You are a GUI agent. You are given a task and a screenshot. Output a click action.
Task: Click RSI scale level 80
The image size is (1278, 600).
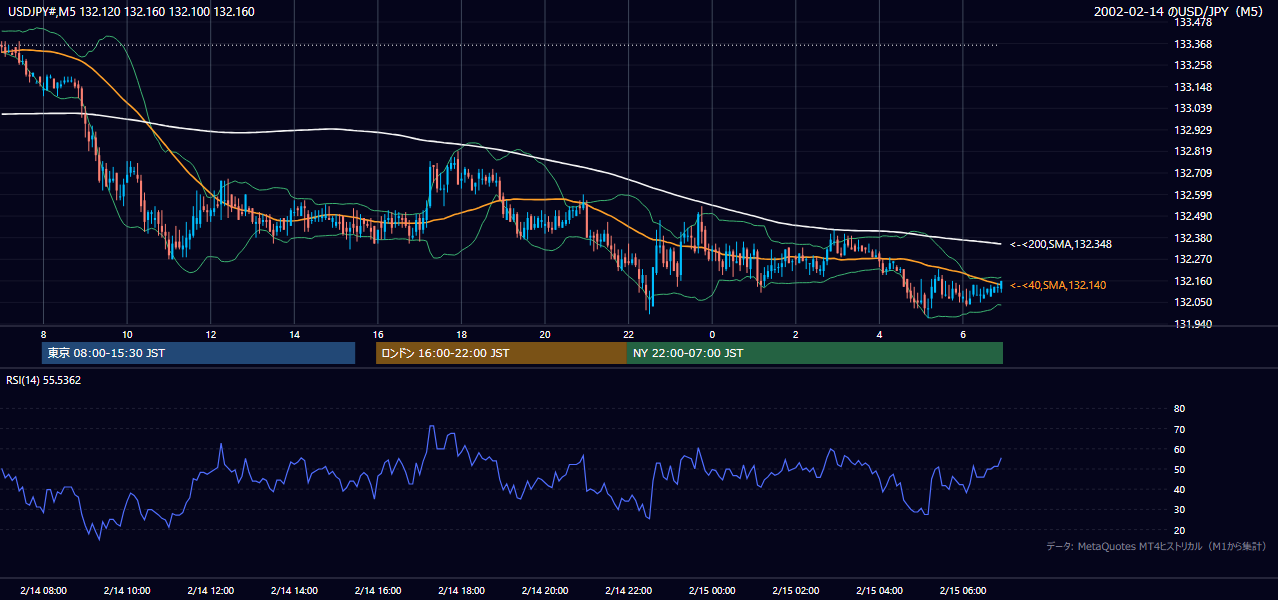click(x=1179, y=409)
